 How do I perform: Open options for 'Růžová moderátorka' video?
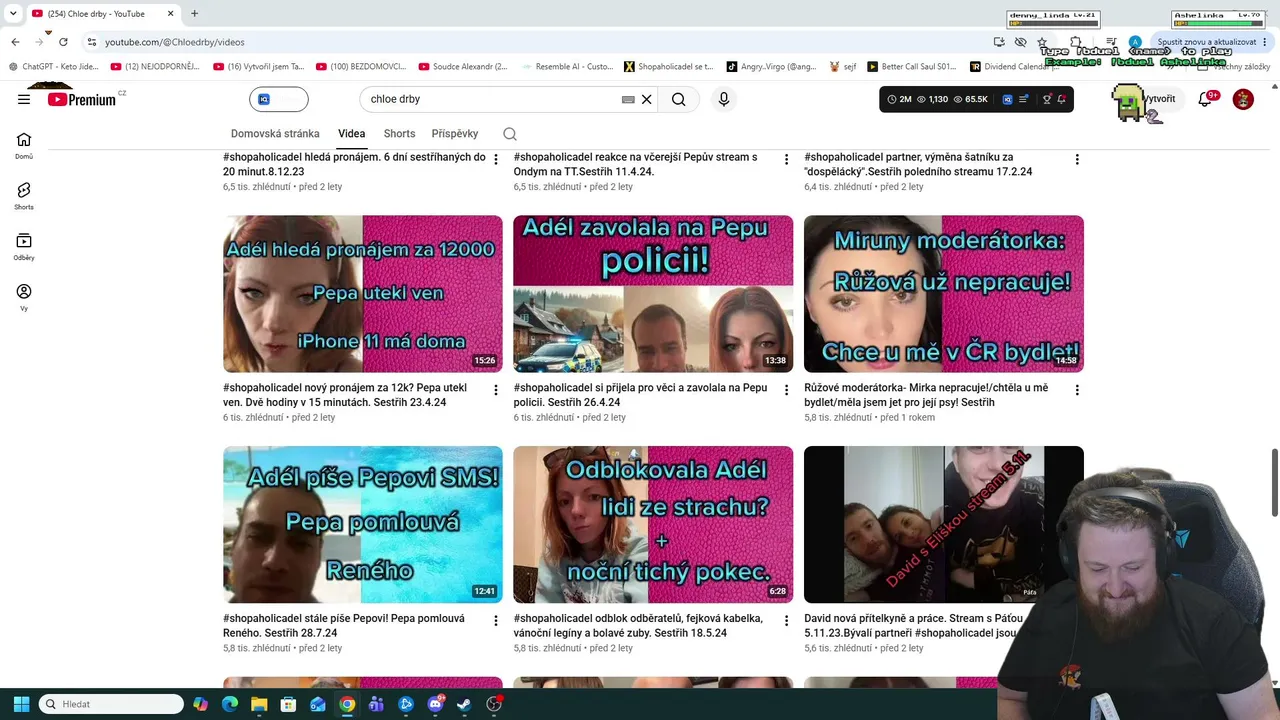coord(1077,390)
